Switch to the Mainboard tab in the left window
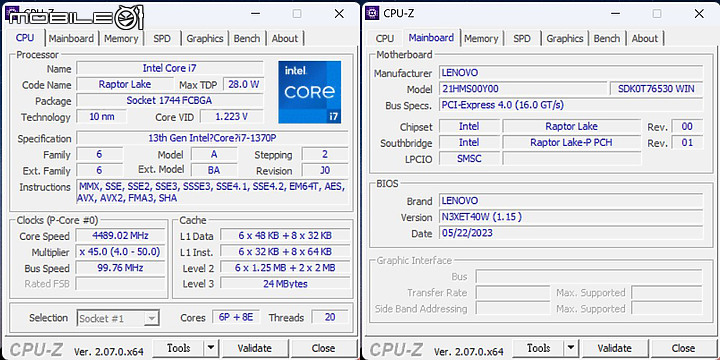This screenshot has width=720, height=360. click(71, 39)
